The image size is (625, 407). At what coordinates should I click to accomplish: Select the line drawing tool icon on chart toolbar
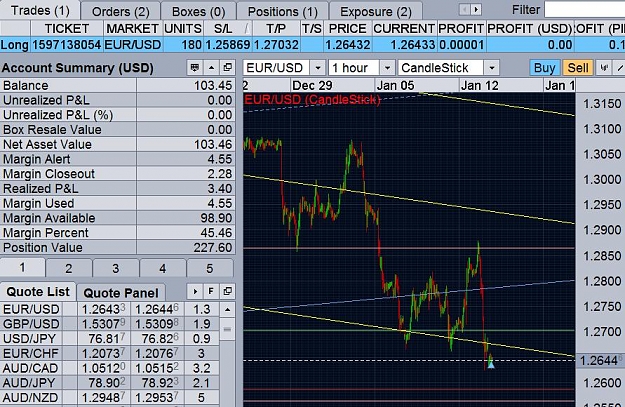(x=619, y=68)
